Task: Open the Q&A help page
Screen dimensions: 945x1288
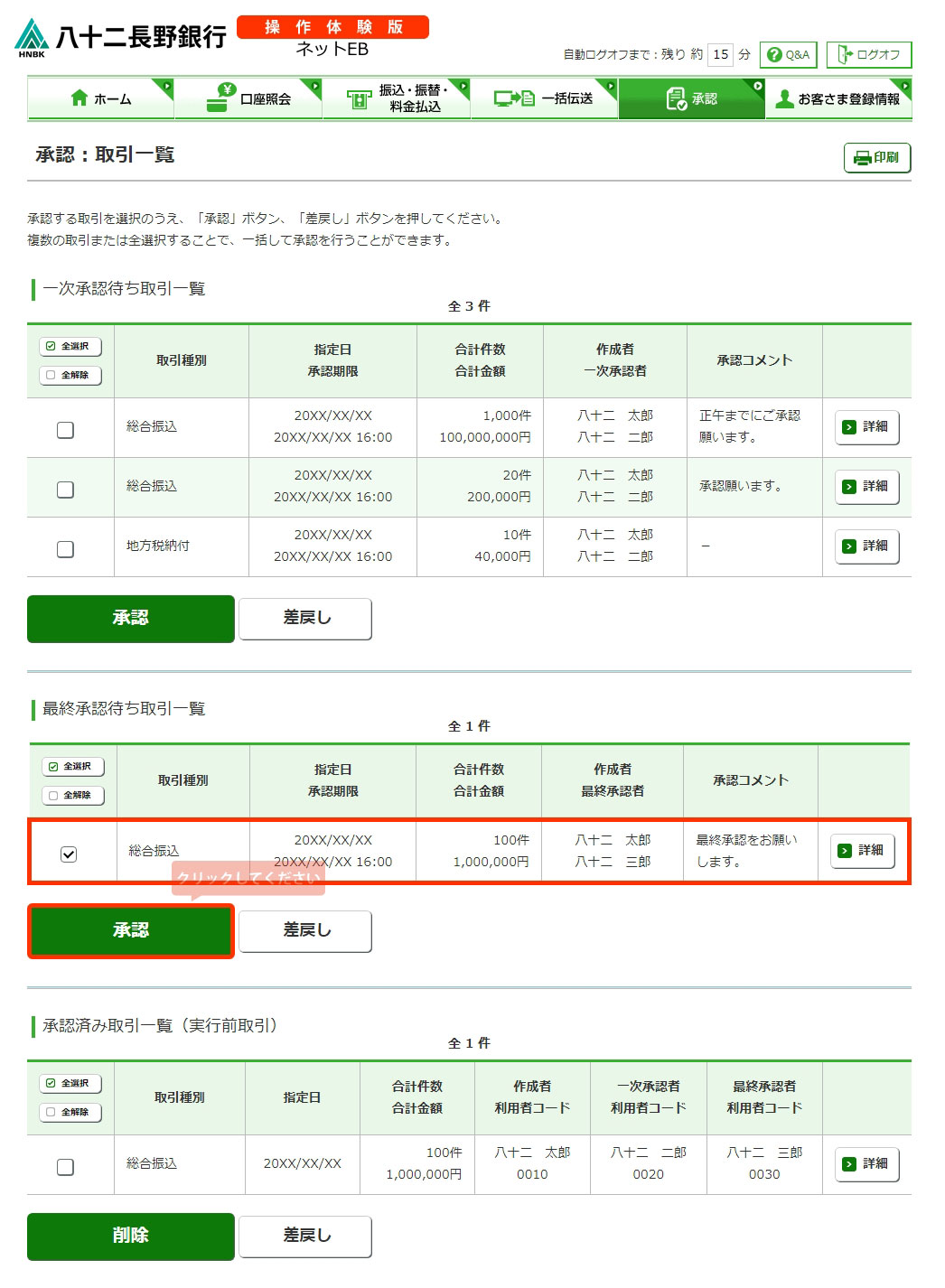Action: pyautogui.click(x=788, y=55)
